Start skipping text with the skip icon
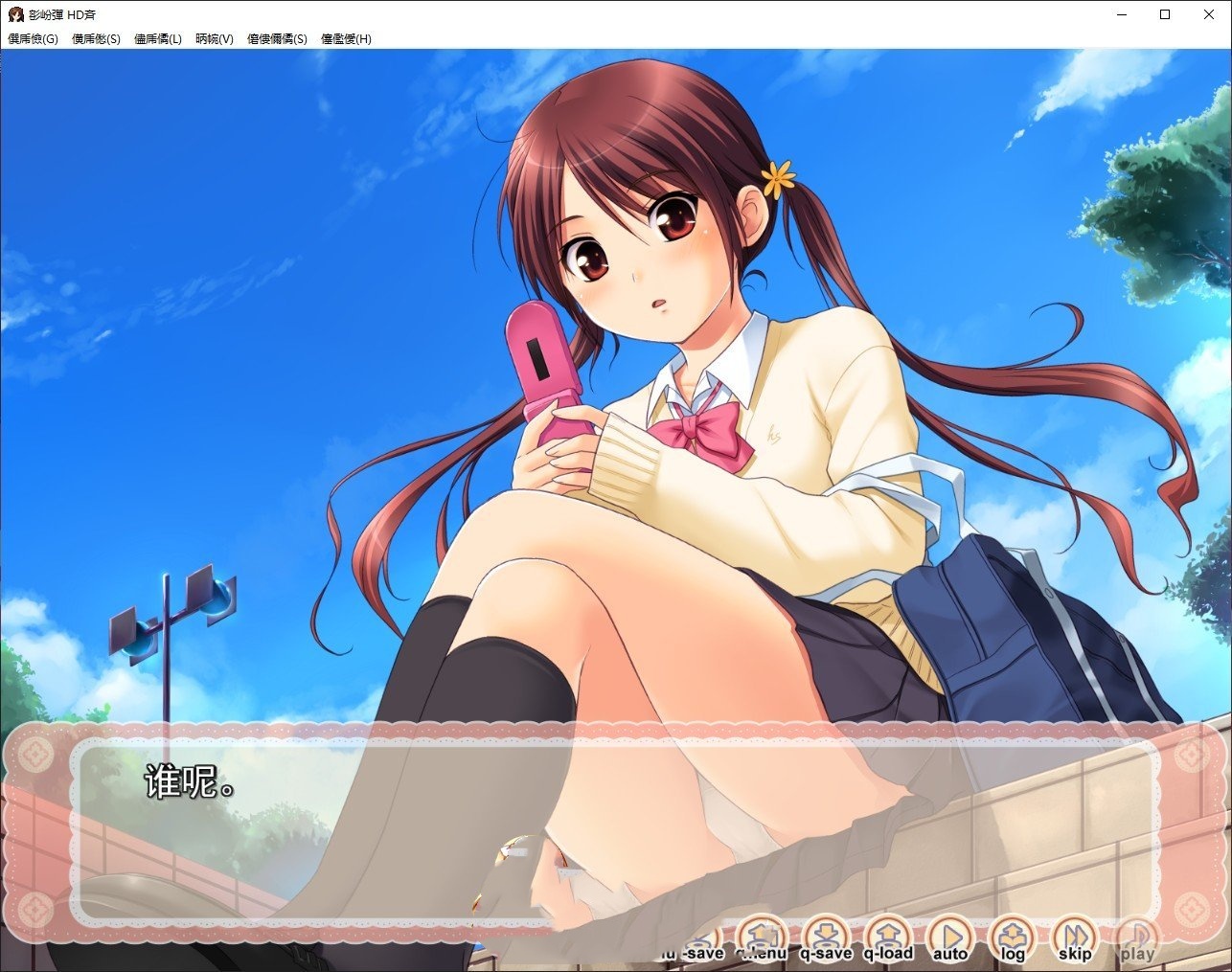Viewport: 1232px width, 972px height. (1075, 938)
